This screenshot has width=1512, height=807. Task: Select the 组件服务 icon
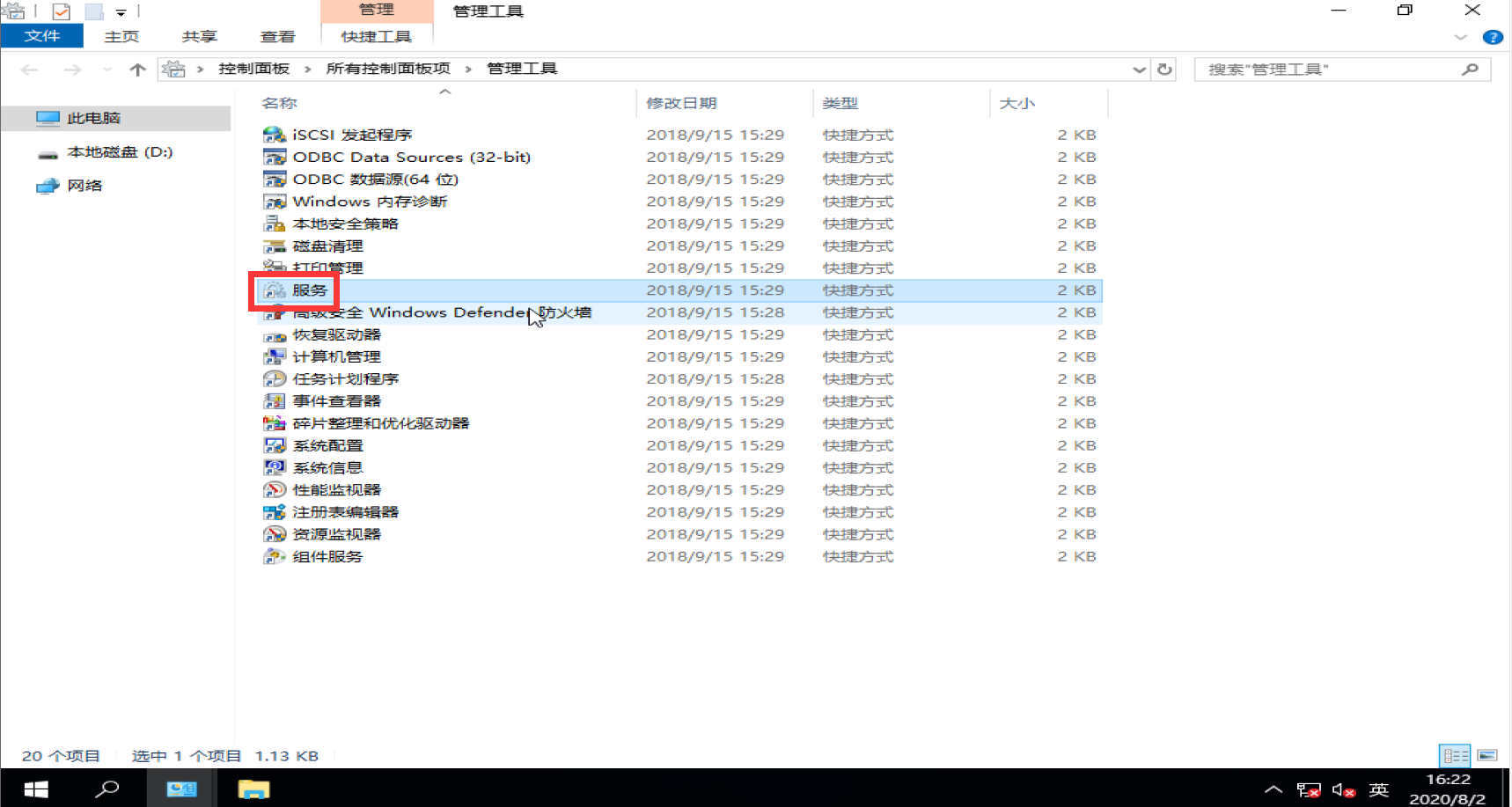click(275, 556)
